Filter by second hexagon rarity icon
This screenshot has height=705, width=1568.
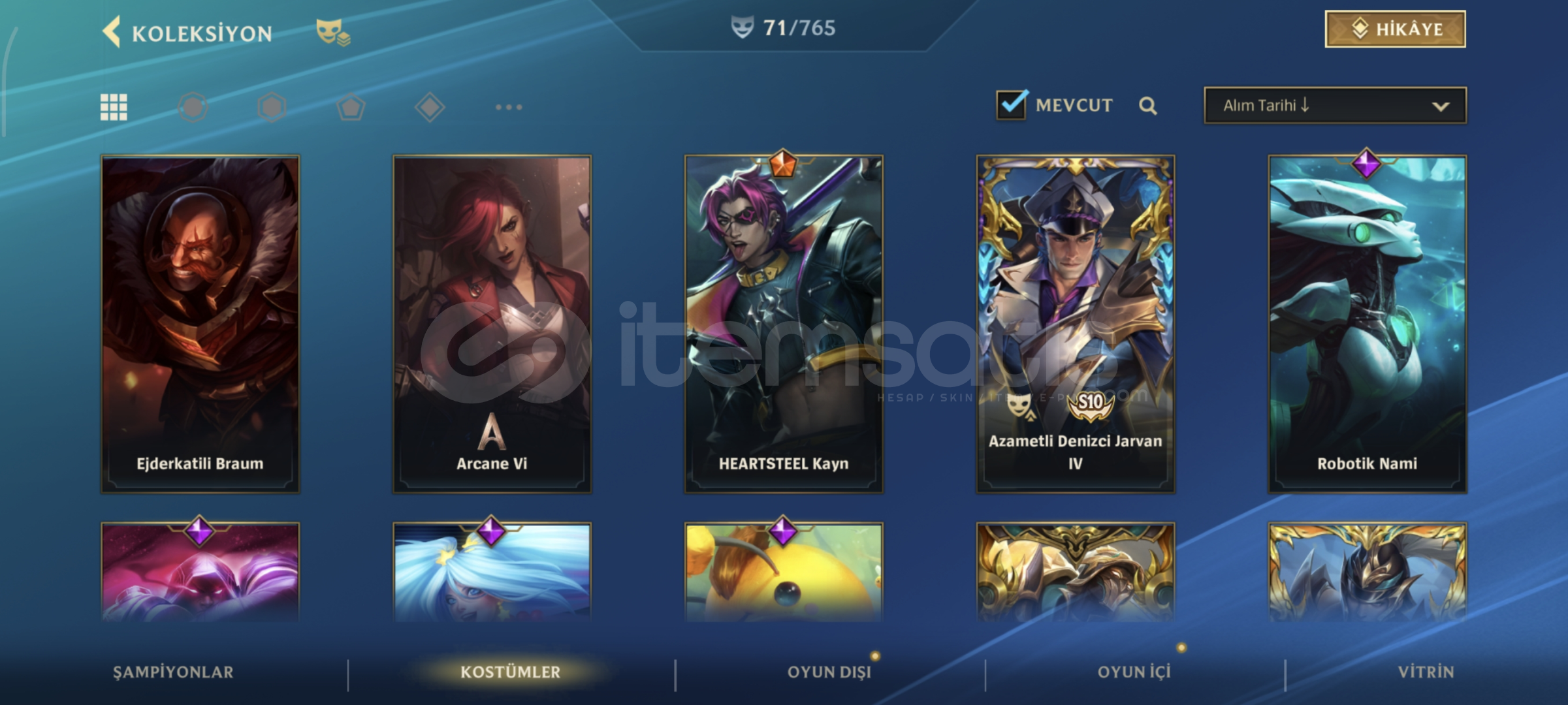point(272,107)
